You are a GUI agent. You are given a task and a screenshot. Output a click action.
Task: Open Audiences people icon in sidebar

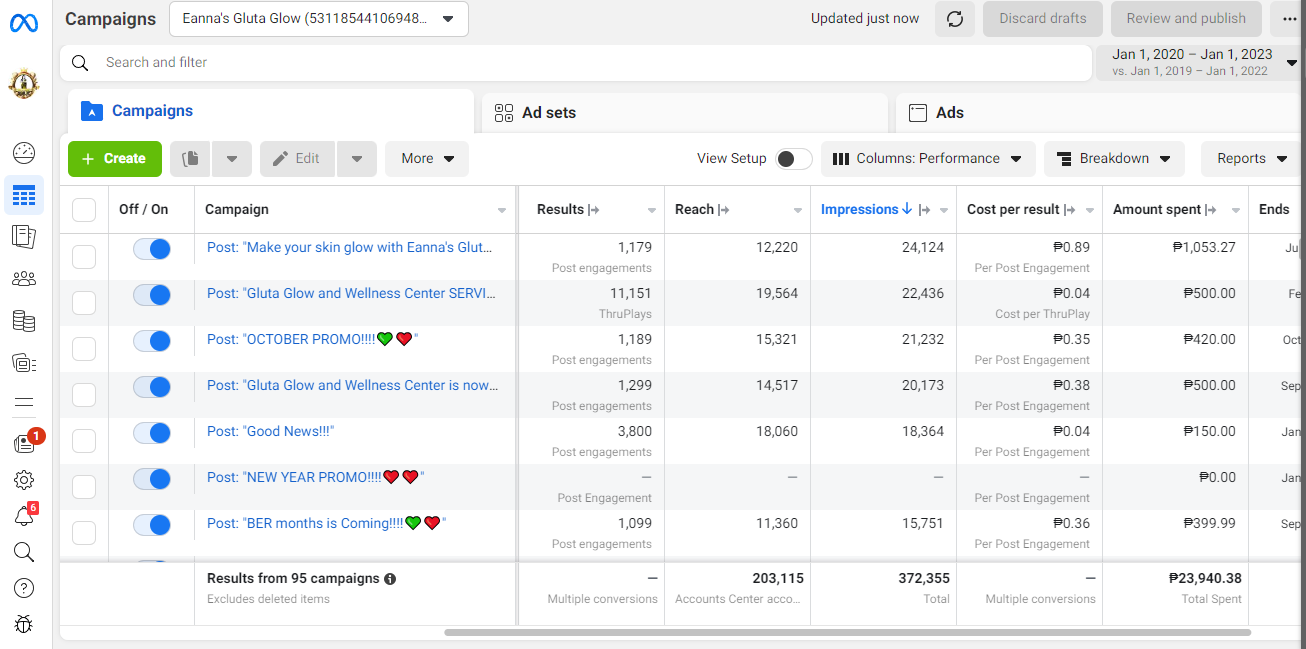tap(24, 279)
